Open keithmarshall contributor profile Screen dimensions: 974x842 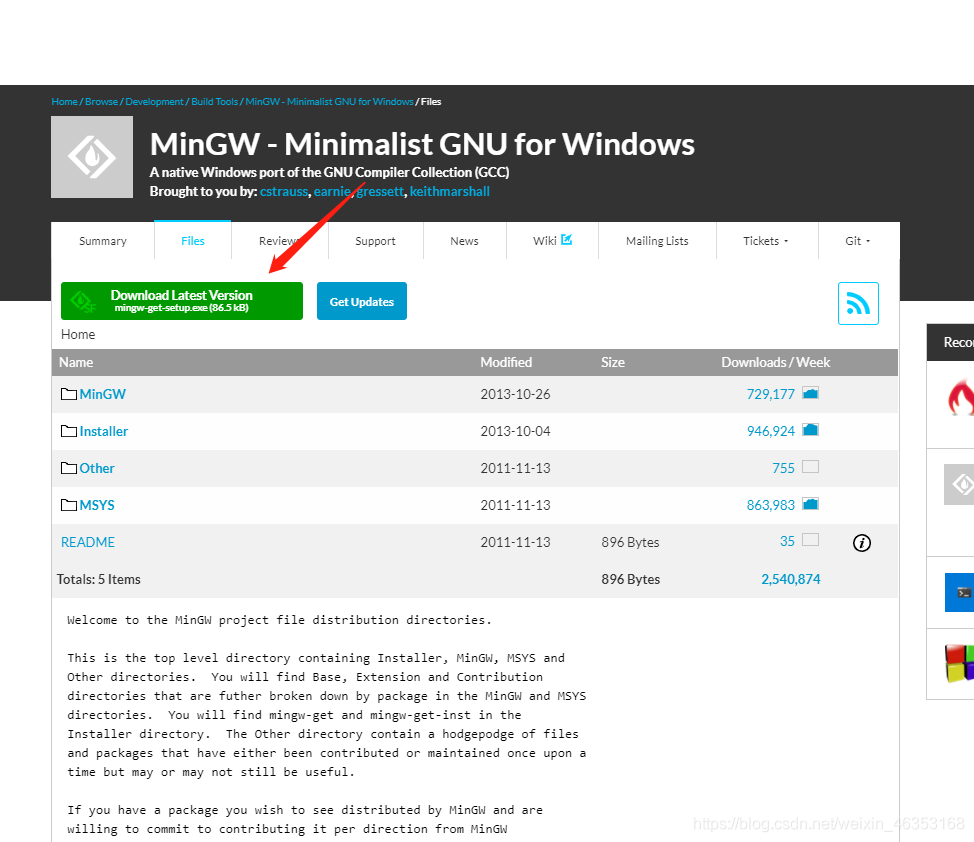pos(450,191)
